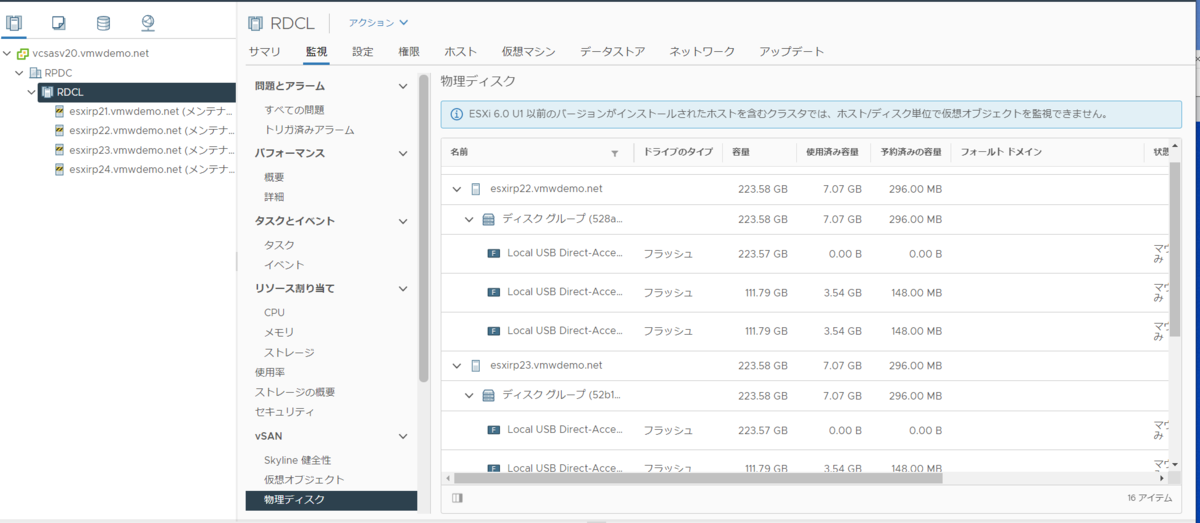
Task: Collapse the リソース割り当て section
Action: 403,289
